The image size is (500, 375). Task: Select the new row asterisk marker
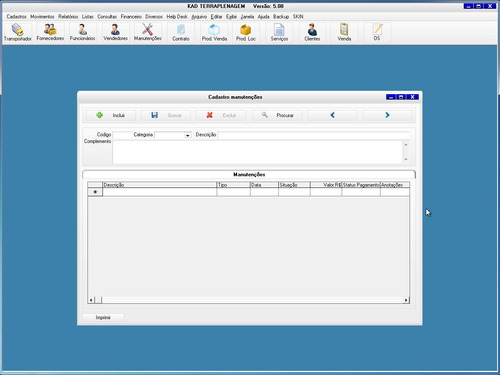[95, 192]
